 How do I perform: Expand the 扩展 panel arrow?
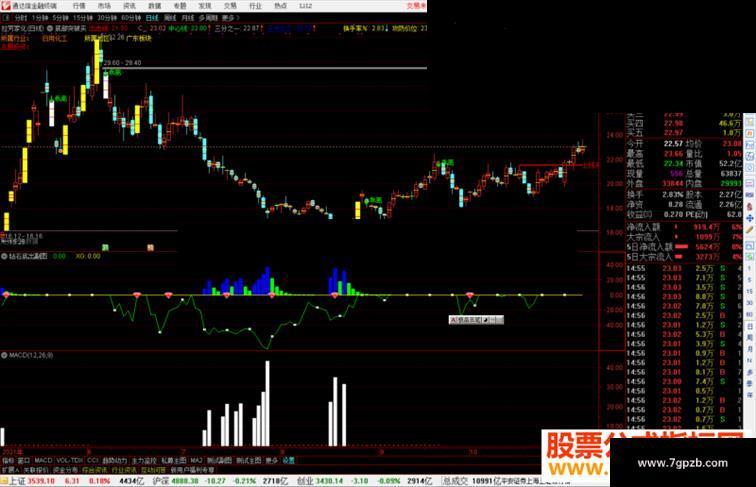coord(11,470)
